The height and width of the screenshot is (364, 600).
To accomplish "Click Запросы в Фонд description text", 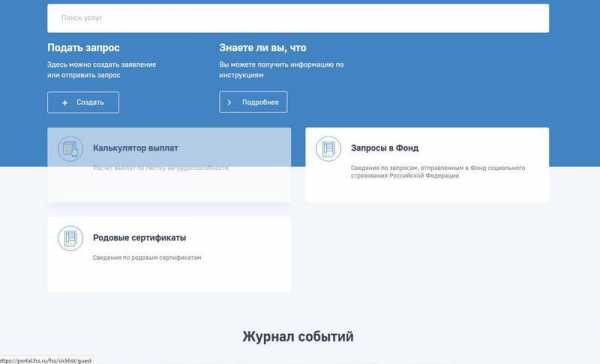I will click(438, 171).
